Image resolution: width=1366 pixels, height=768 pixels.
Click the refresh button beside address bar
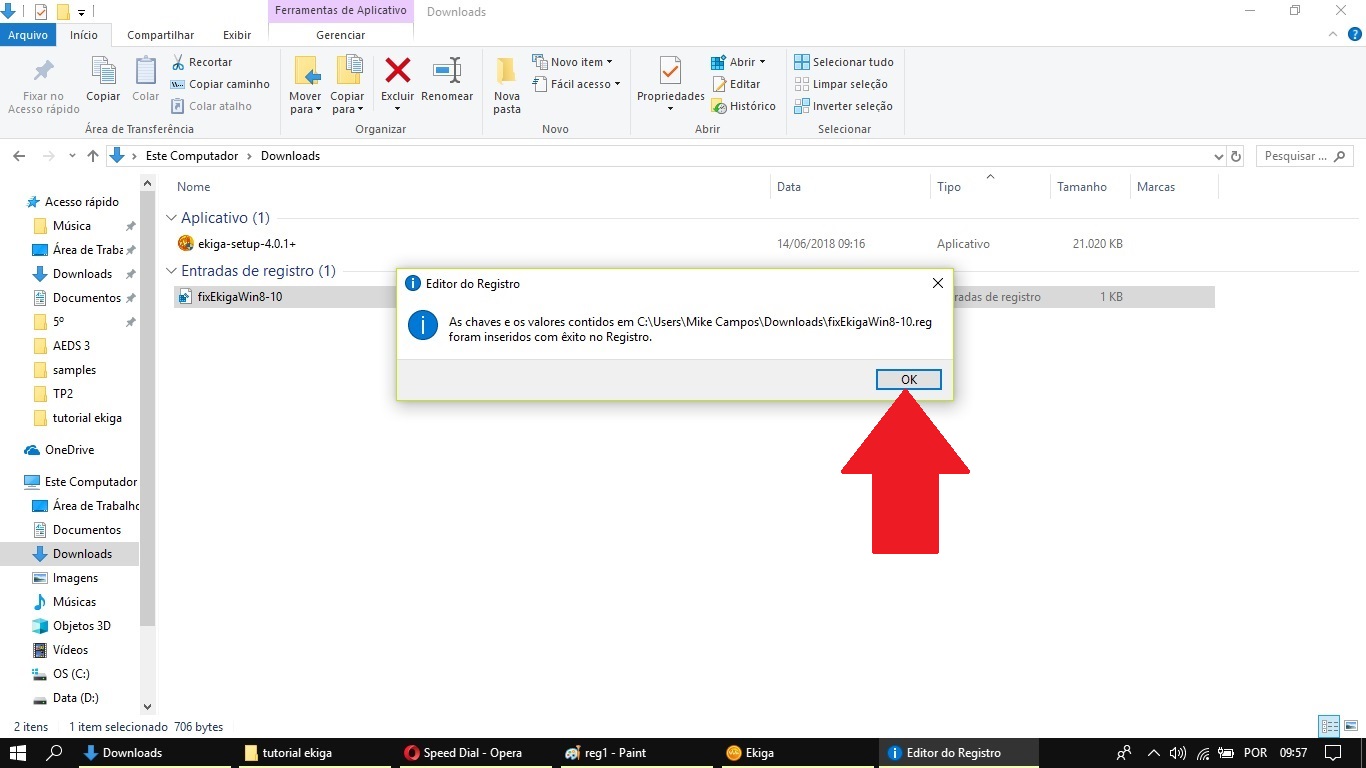click(x=1236, y=156)
